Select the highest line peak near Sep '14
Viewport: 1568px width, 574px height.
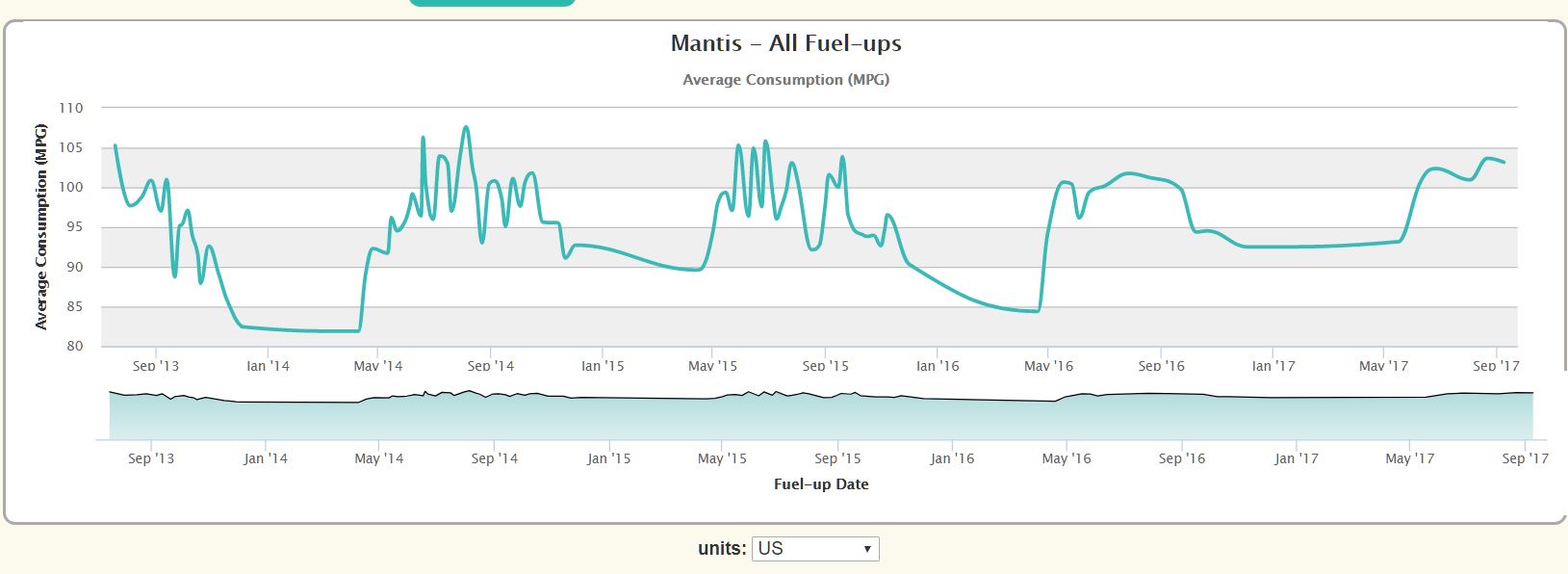pos(466,127)
